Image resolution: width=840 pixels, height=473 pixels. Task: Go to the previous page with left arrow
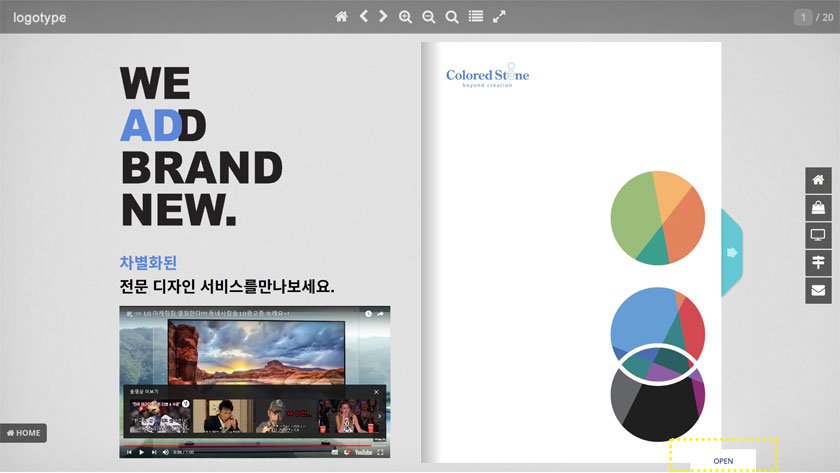click(x=364, y=17)
